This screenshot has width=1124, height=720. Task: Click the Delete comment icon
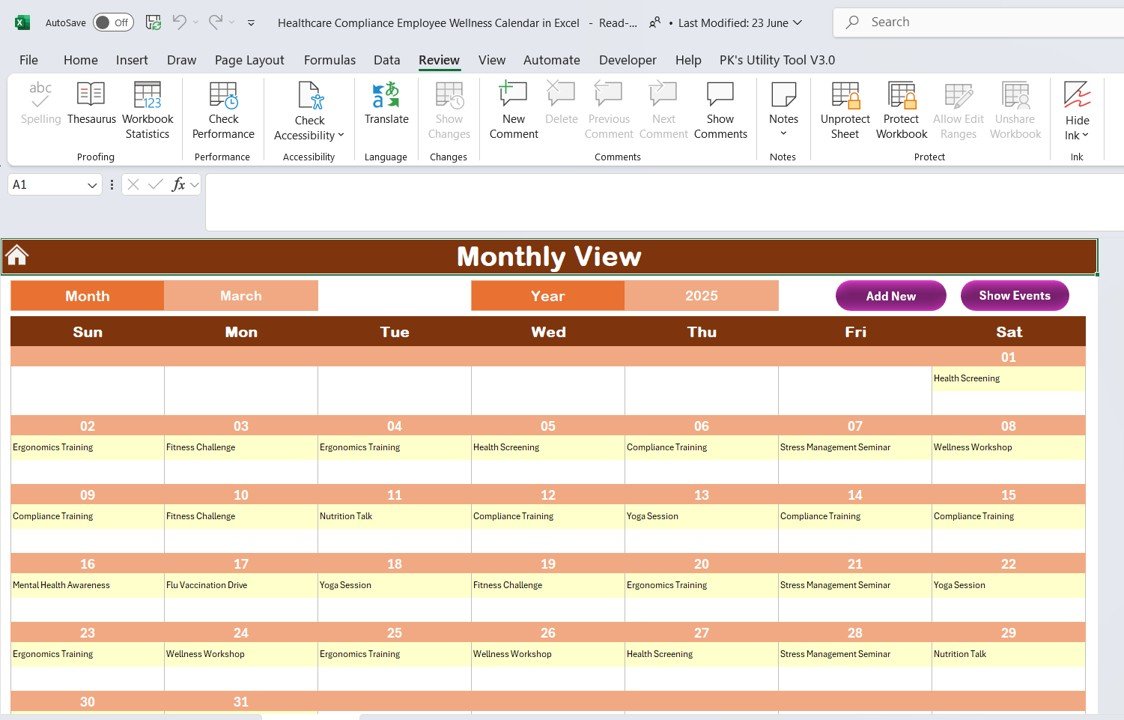561,94
